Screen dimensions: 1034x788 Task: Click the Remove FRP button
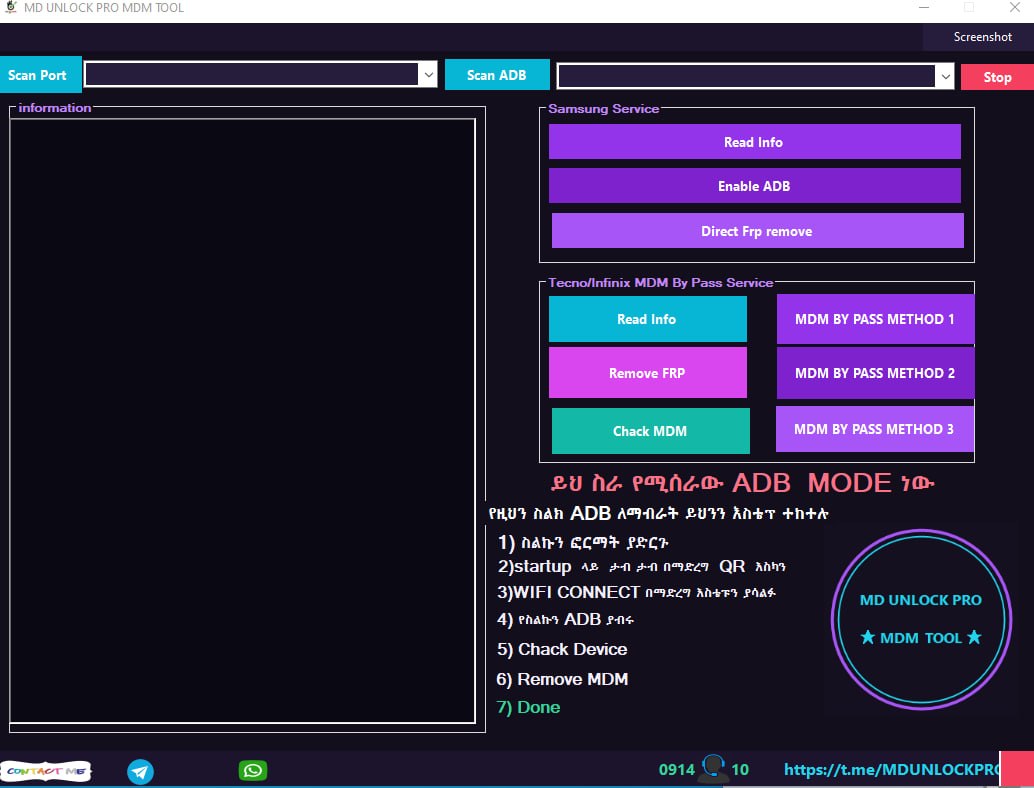[x=648, y=373]
